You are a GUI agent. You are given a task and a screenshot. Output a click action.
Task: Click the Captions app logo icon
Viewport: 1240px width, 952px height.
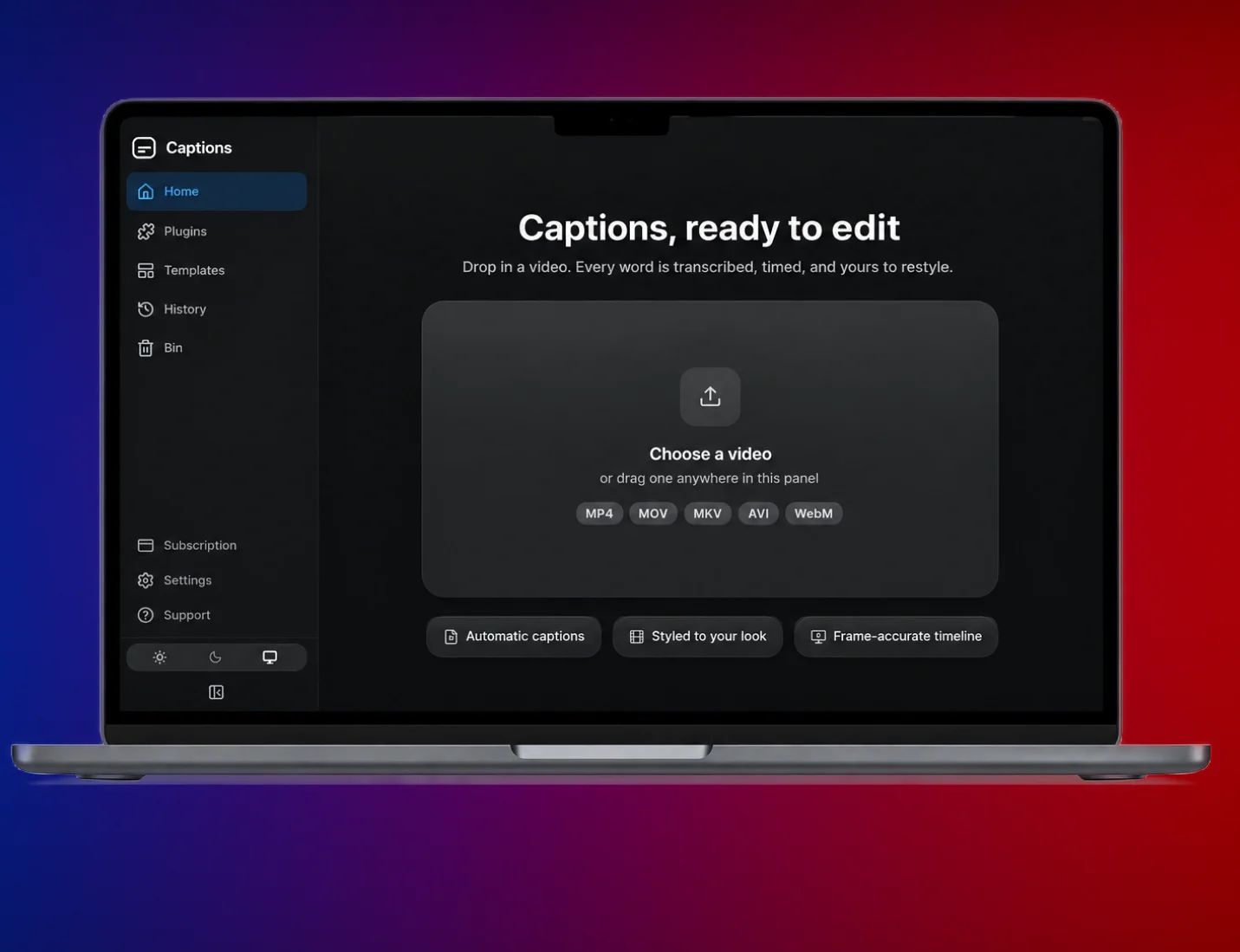point(144,148)
